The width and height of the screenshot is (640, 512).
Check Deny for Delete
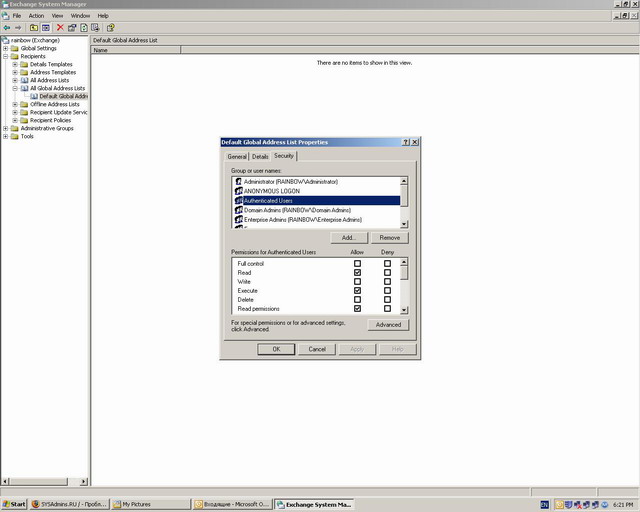[387, 299]
